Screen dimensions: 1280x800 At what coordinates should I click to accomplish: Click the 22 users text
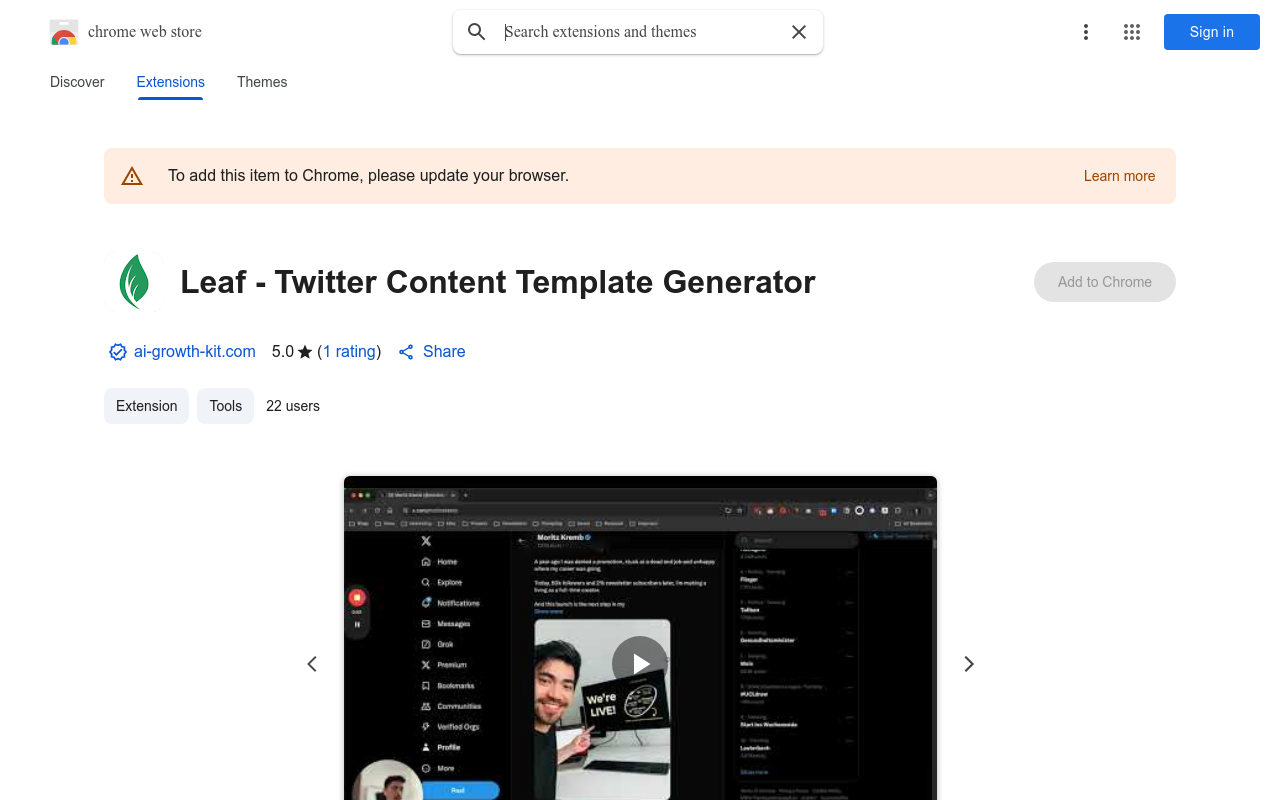coord(293,406)
